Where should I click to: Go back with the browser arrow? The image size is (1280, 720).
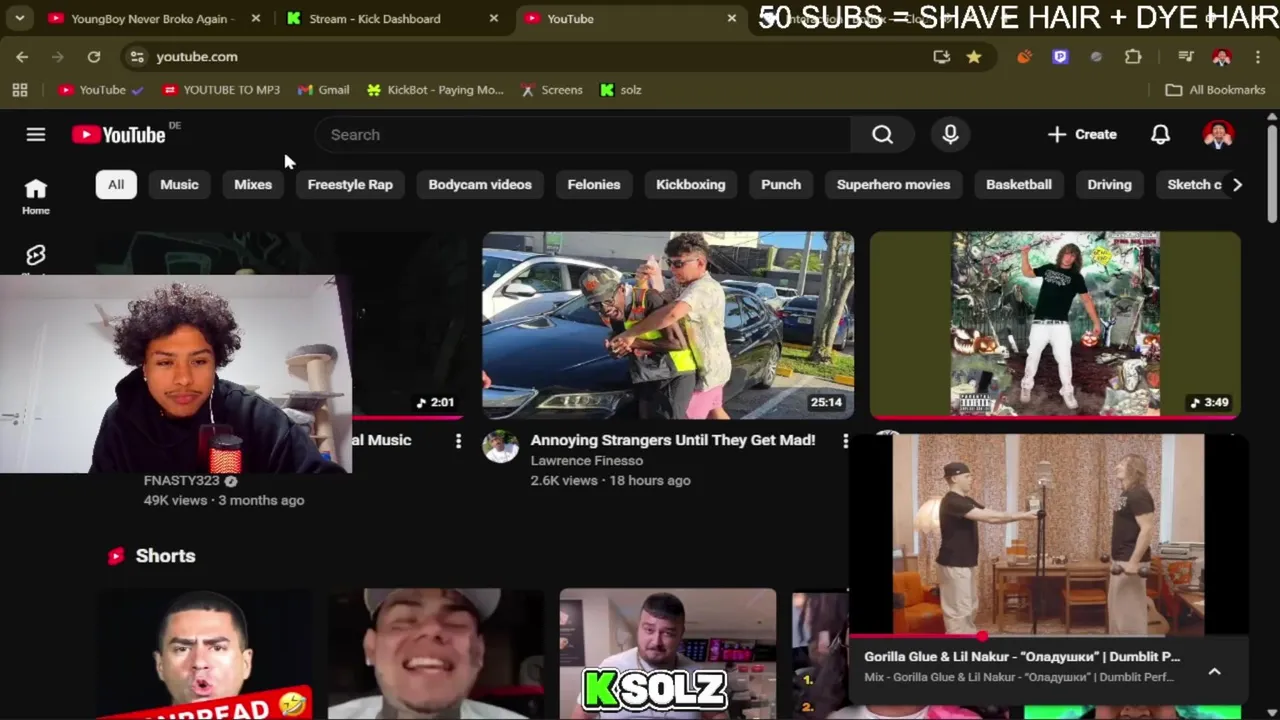22,57
